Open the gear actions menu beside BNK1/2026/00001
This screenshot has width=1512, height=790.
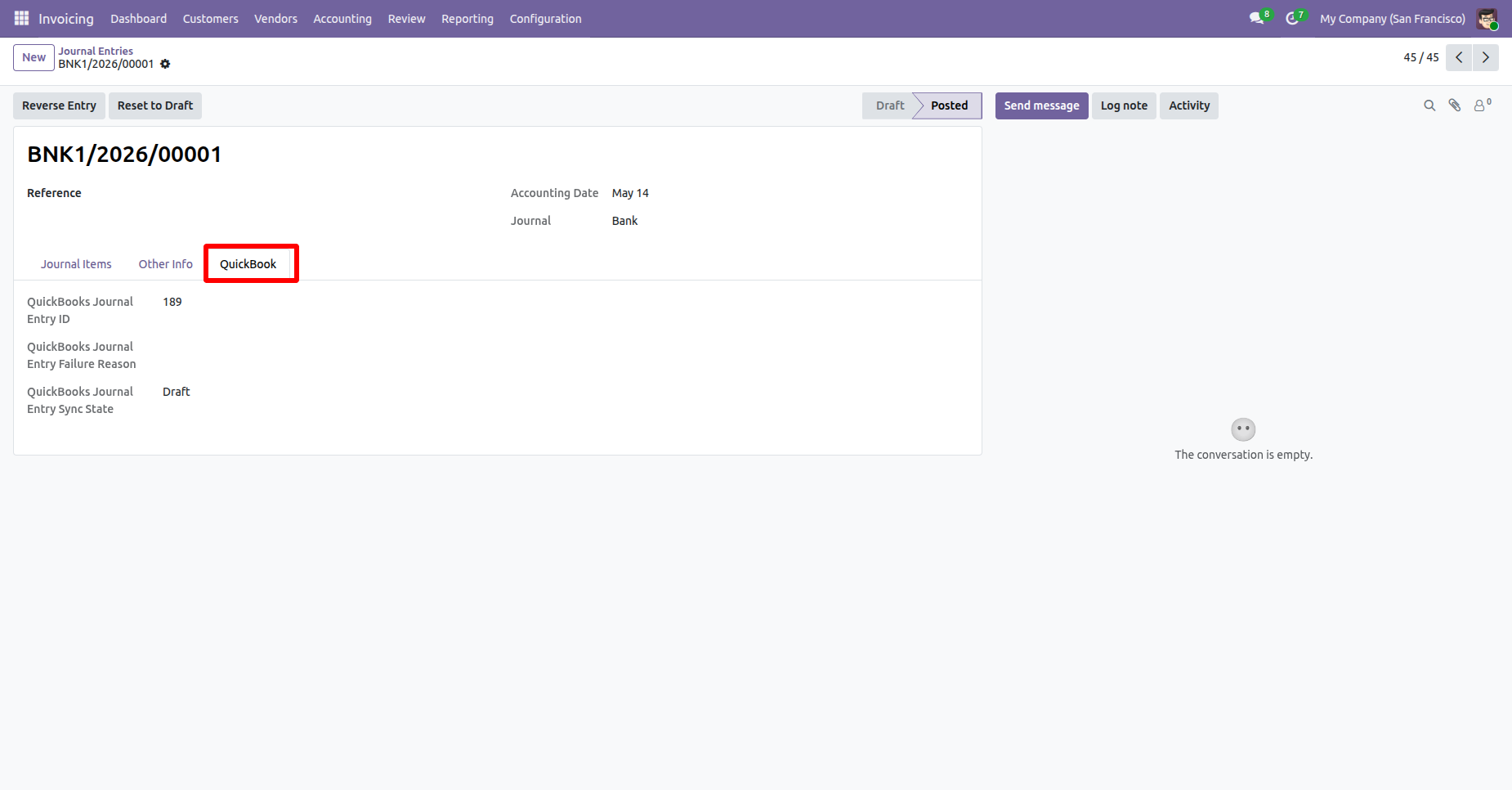(165, 64)
